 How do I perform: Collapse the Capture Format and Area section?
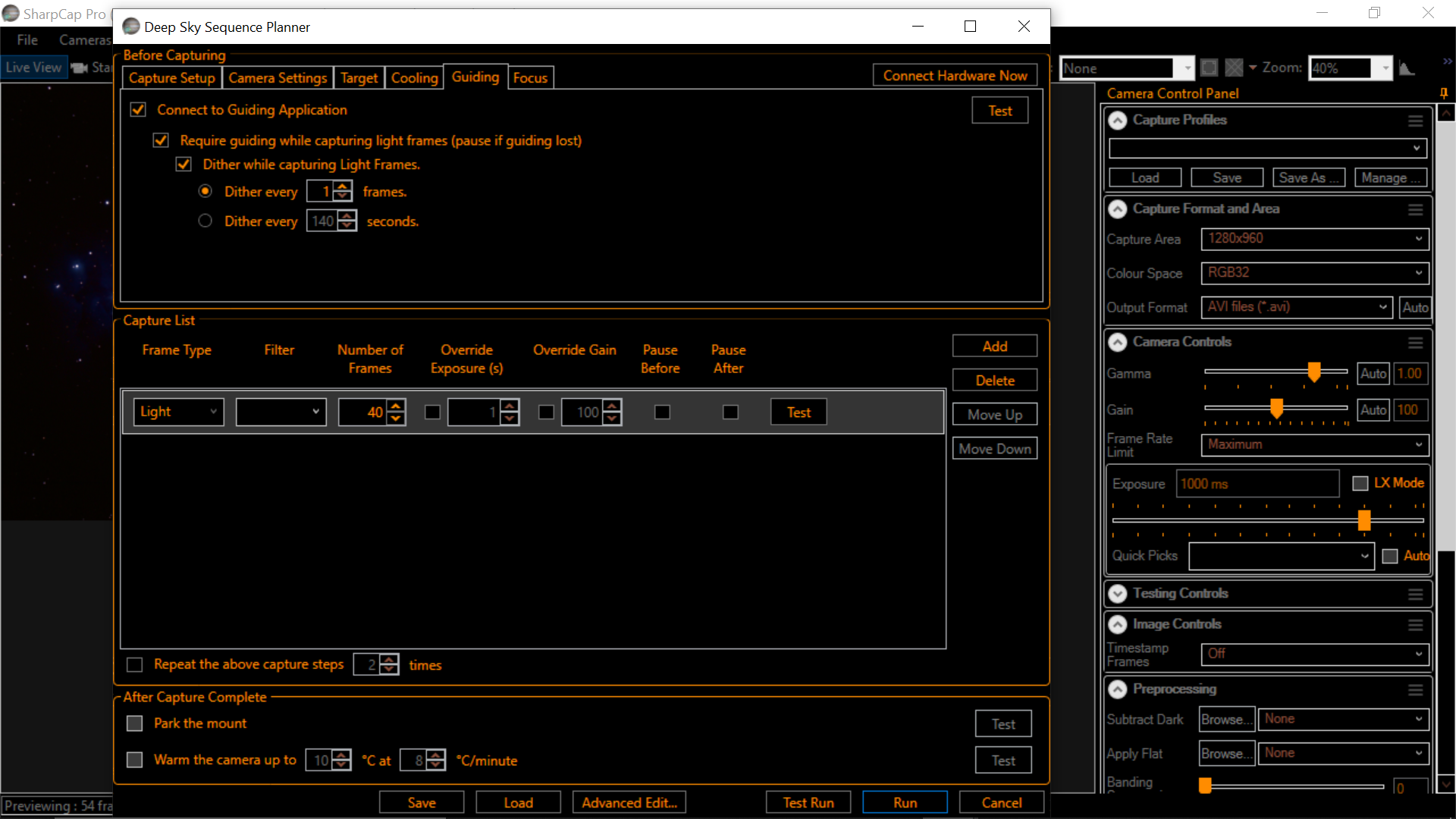click(1118, 209)
